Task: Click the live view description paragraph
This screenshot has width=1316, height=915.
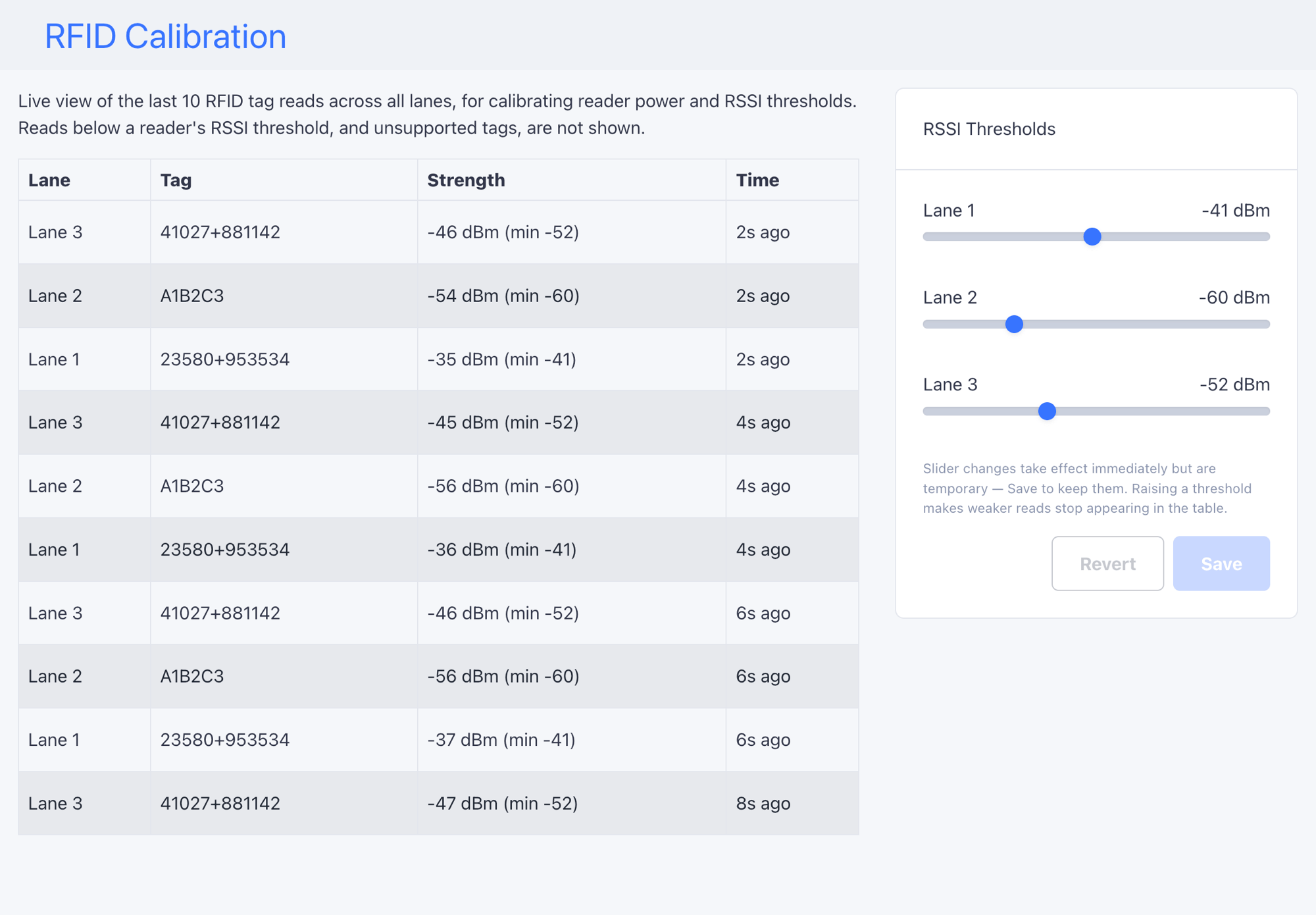Action: (437, 115)
